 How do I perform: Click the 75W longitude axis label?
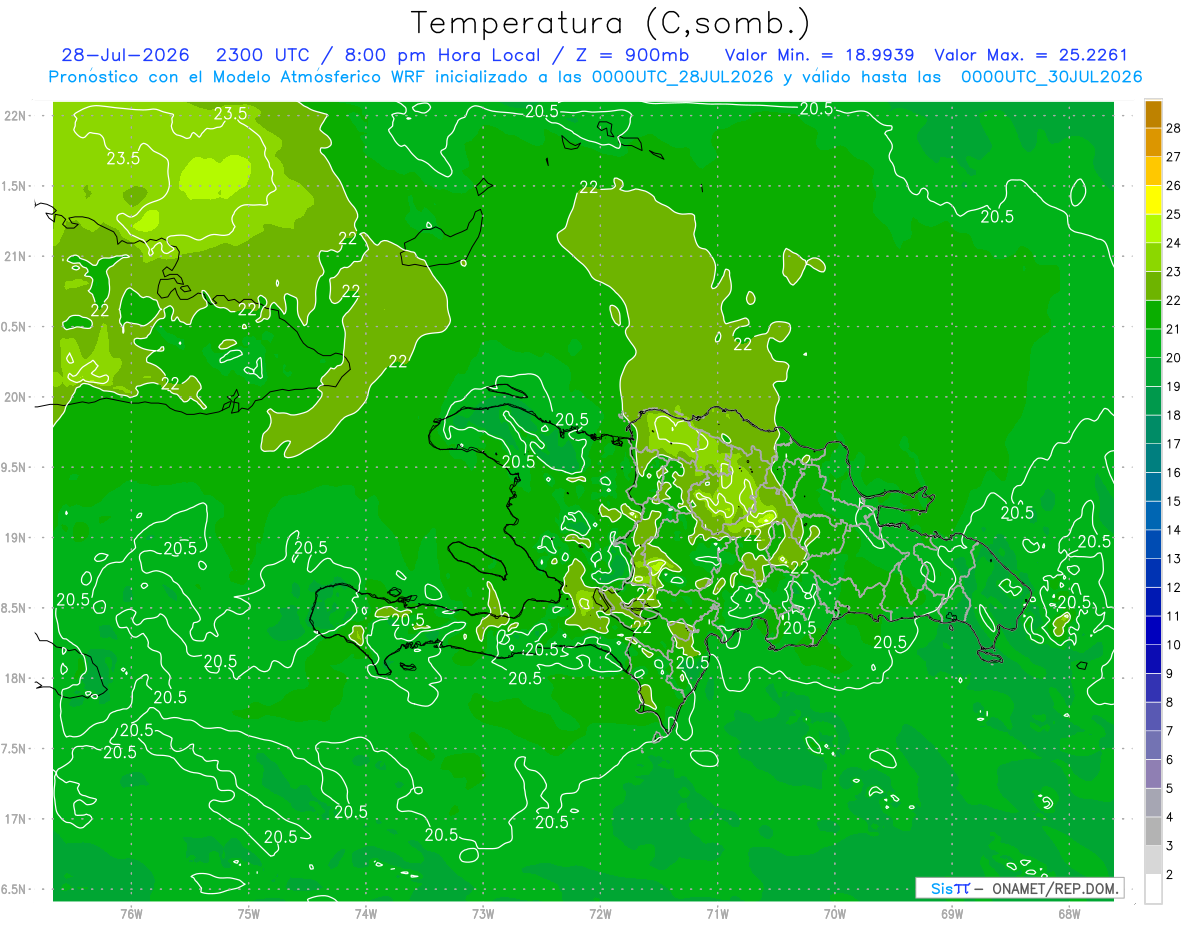pyautogui.click(x=248, y=914)
